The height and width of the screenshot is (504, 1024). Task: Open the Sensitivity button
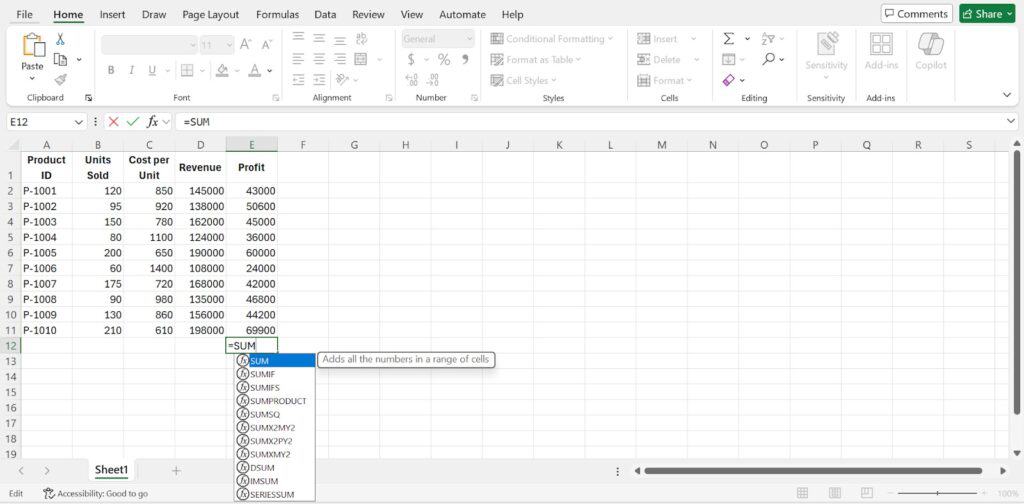point(826,54)
